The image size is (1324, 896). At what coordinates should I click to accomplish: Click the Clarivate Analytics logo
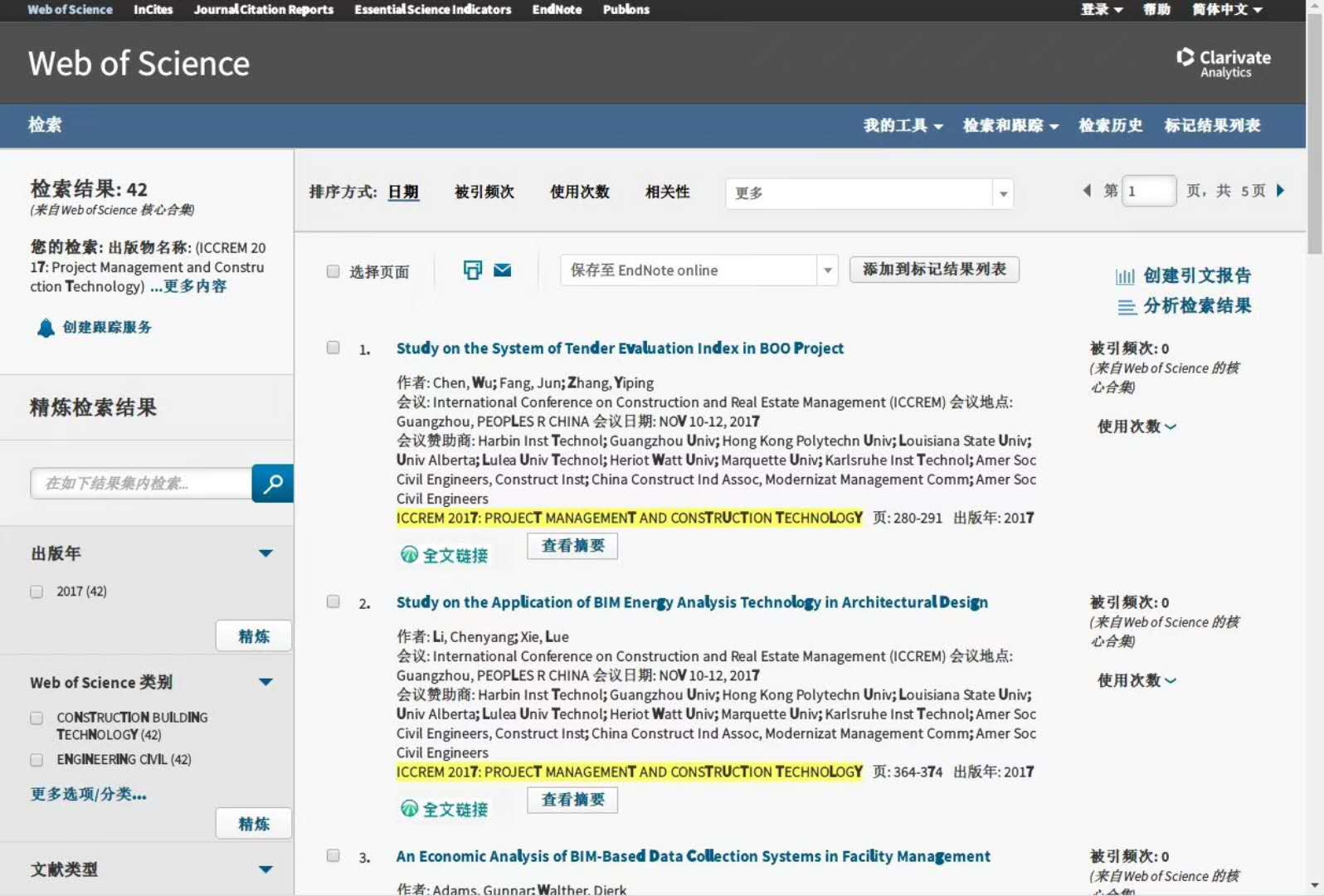(x=1224, y=63)
